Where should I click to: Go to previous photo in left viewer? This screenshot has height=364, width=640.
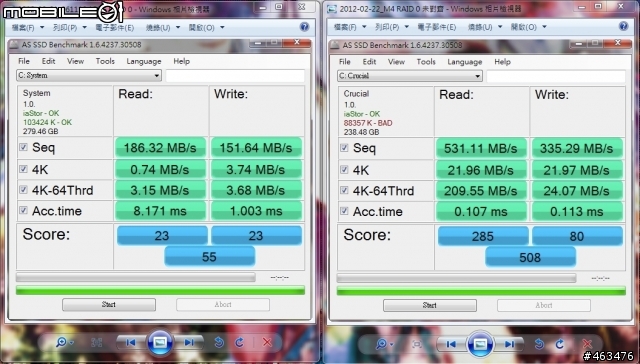tap(131, 342)
